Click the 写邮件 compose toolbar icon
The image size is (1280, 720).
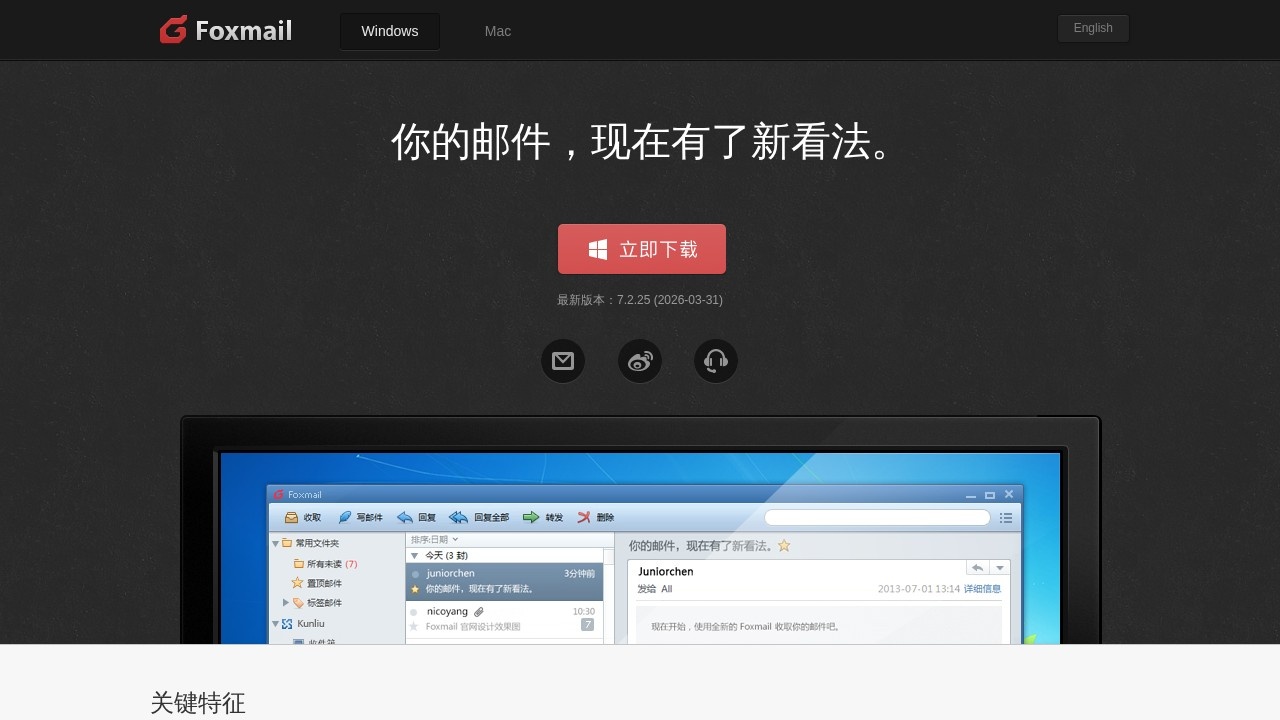(345, 517)
